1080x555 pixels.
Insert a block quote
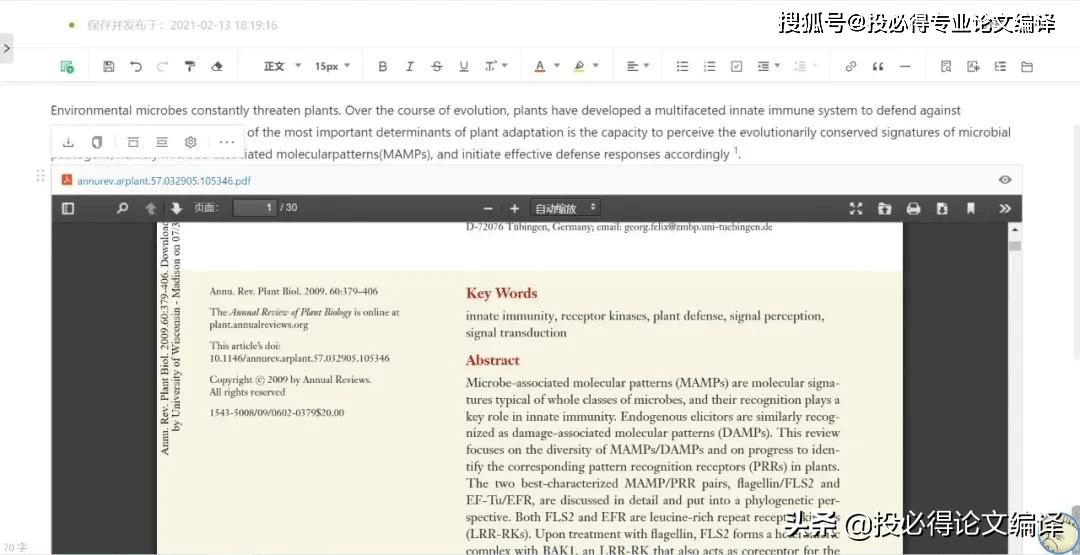point(878,67)
